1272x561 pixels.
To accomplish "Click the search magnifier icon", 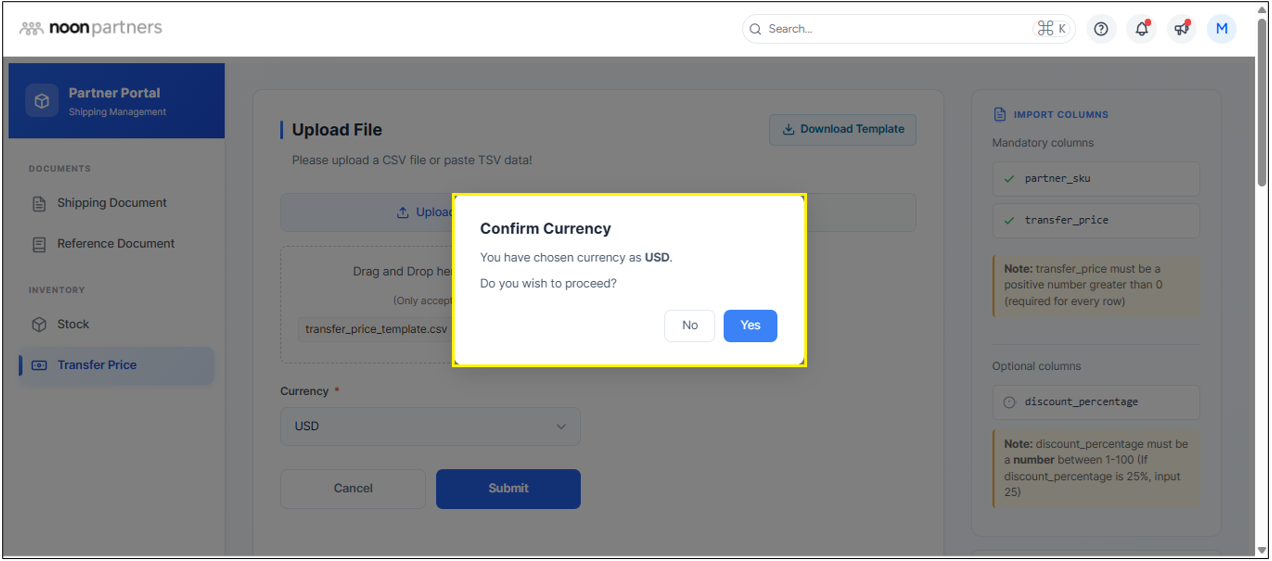I will (756, 29).
